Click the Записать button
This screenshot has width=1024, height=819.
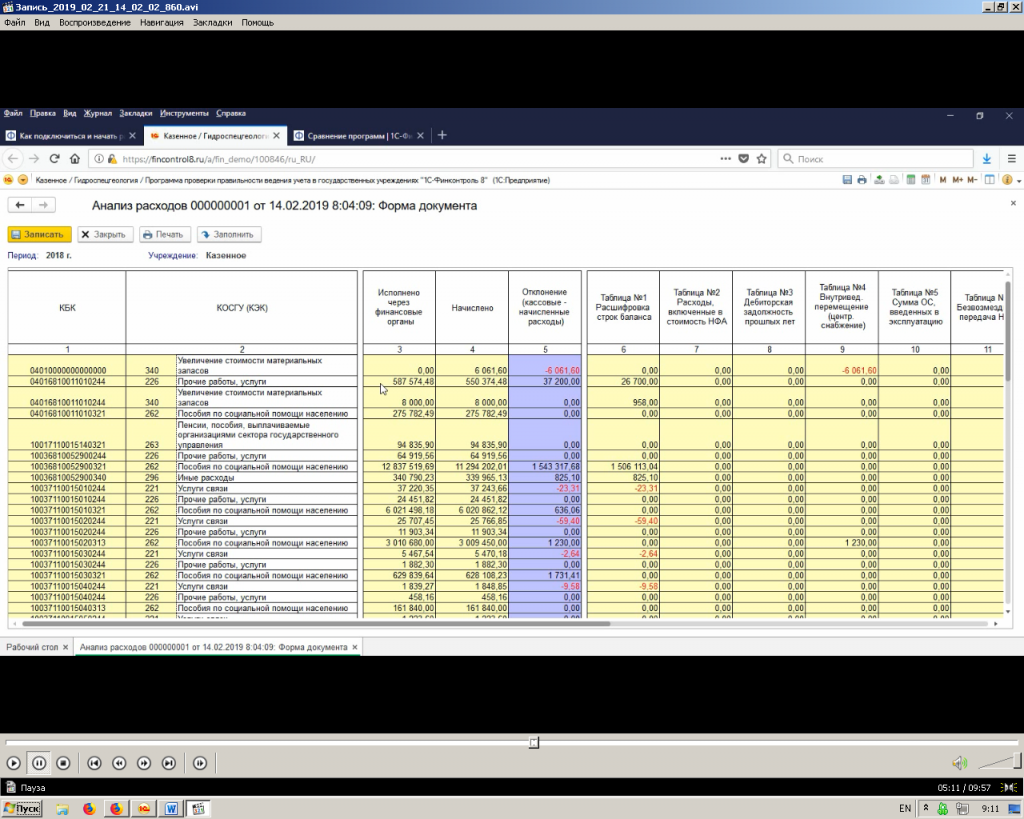point(40,234)
